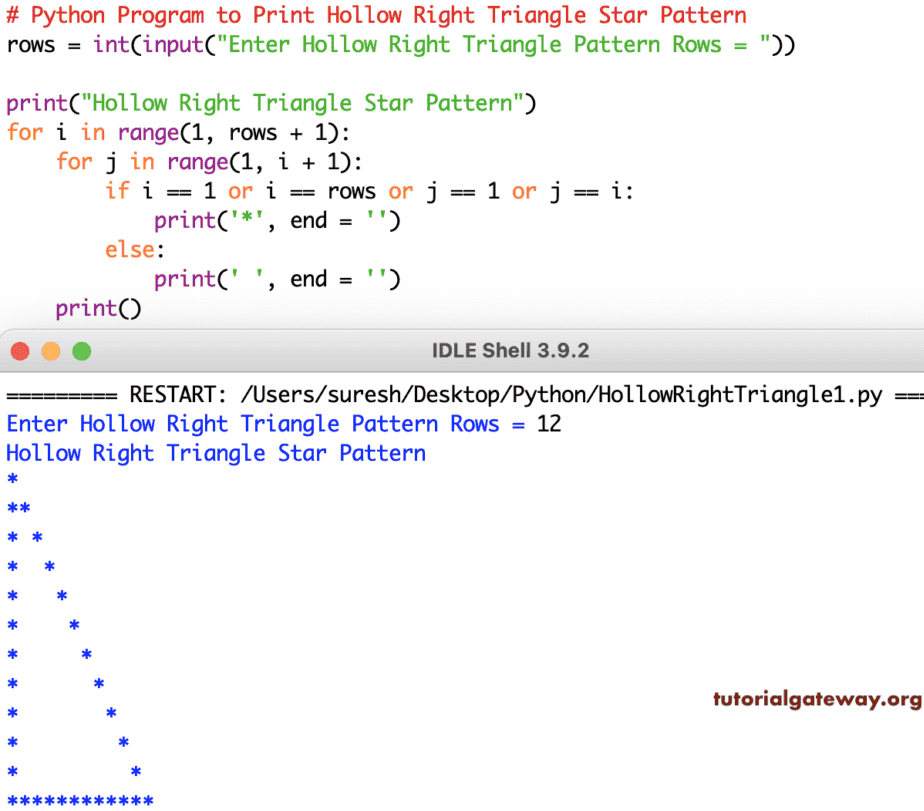Click the print(' ', end = '') statement

tap(277, 278)
